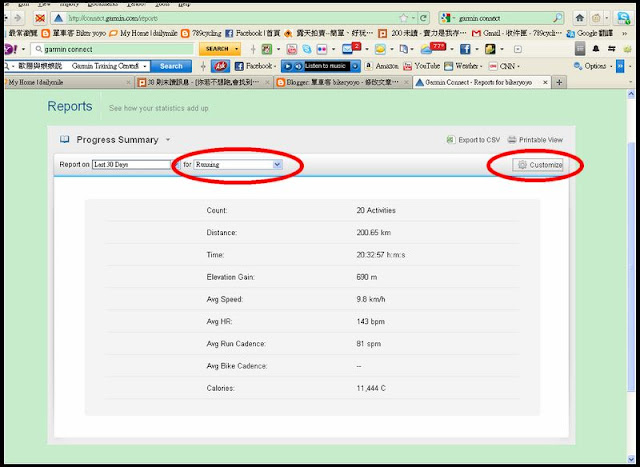Click the stop loading X icon
Viewport: 640px width, 467px height.
click(40, 18)
